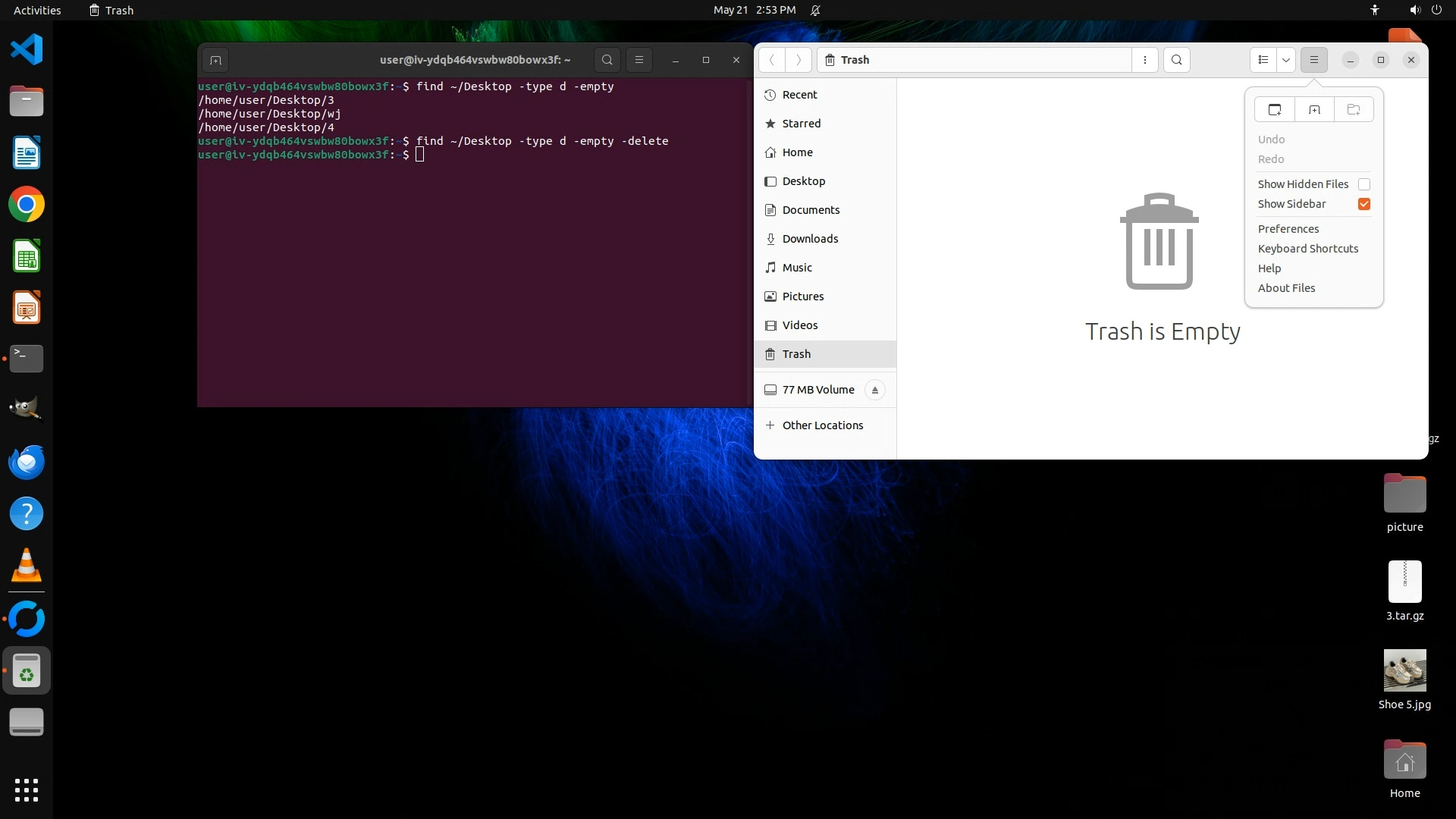1456x819 pixels.
Task: Uncheck Show Sidebar checkbox
Action: pos(1363,204)
